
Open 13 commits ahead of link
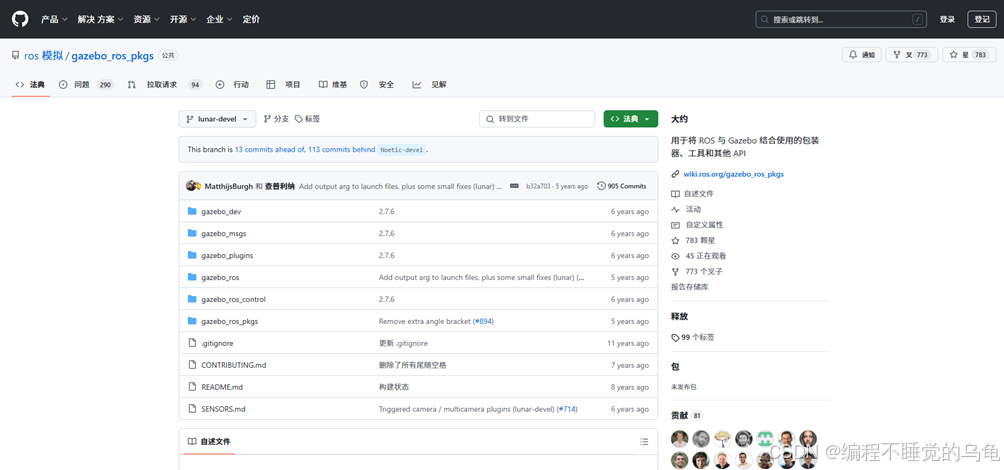[x=270, y=149]
